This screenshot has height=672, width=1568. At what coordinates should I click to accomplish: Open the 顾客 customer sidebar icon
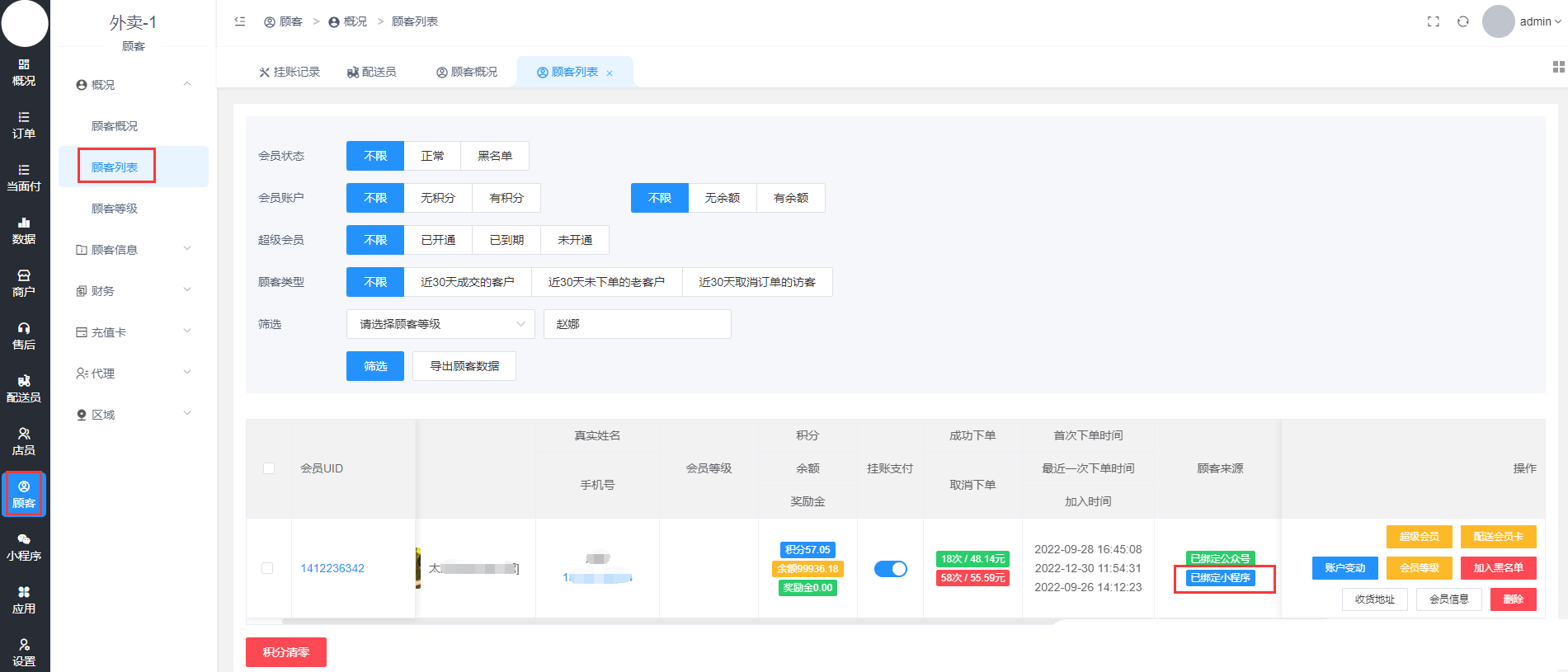pyautogui.click(x=24, y=495)
